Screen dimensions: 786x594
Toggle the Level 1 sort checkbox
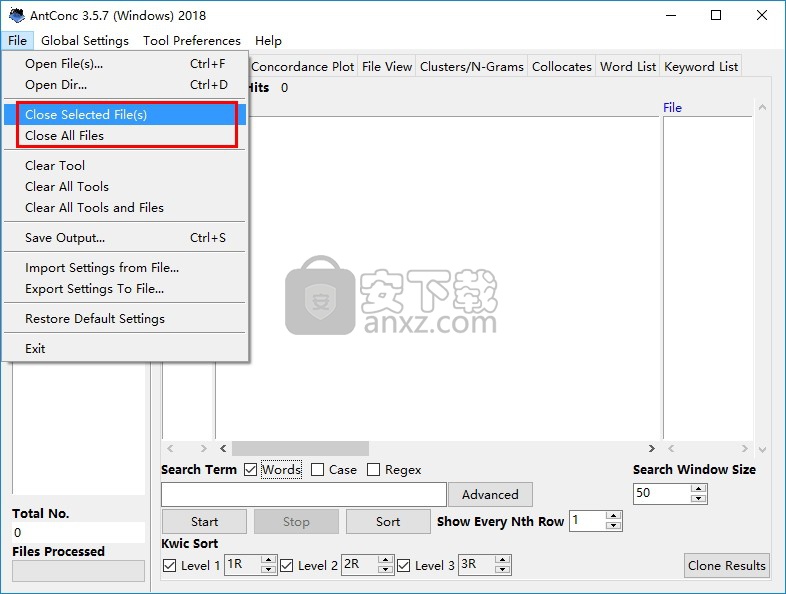click(169, 565)
